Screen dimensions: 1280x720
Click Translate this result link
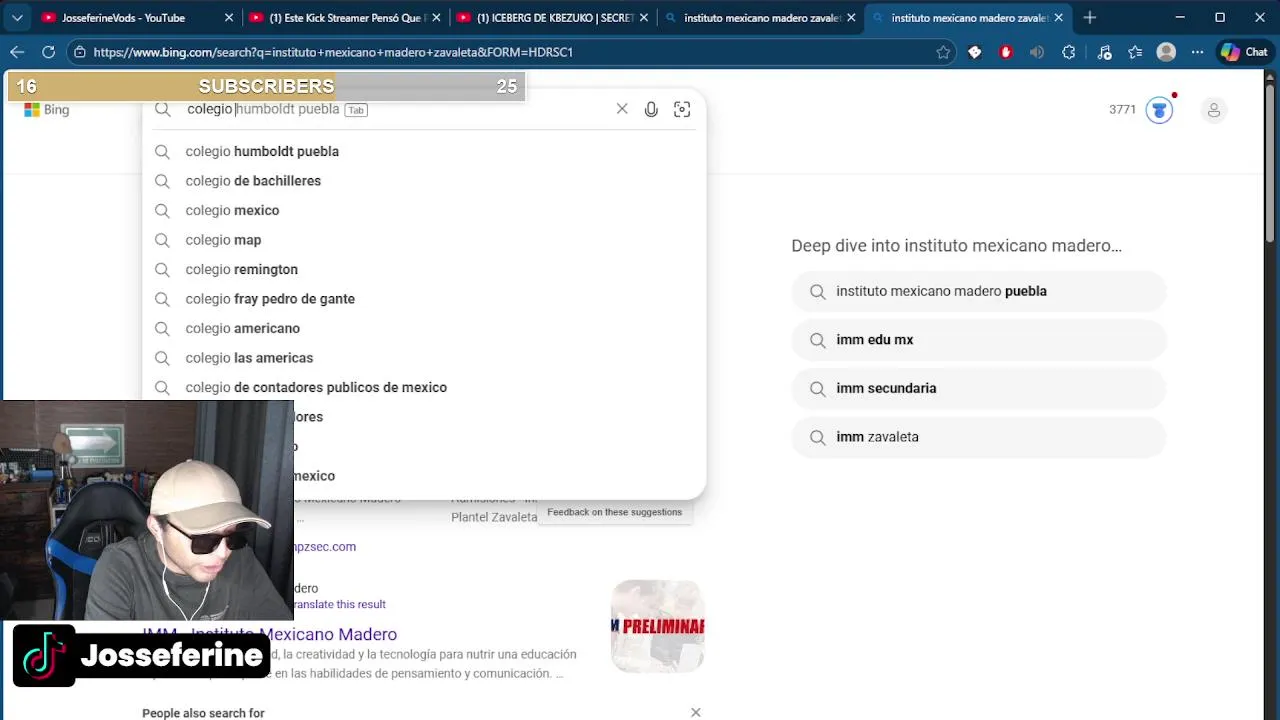(x=339, y=604)
